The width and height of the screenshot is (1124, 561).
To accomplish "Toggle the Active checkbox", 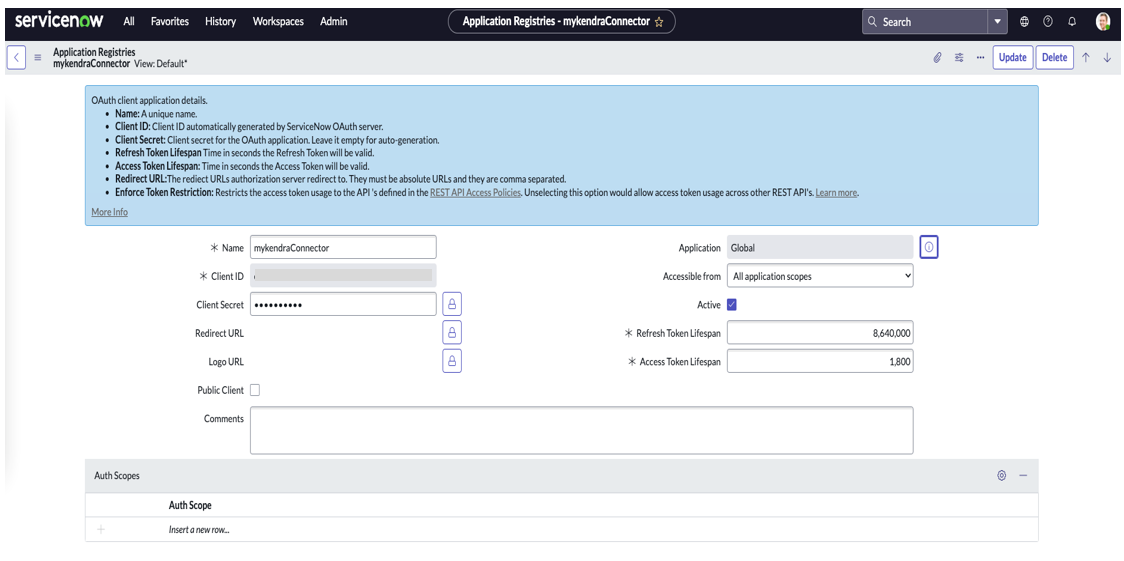I will pos(732,305).
